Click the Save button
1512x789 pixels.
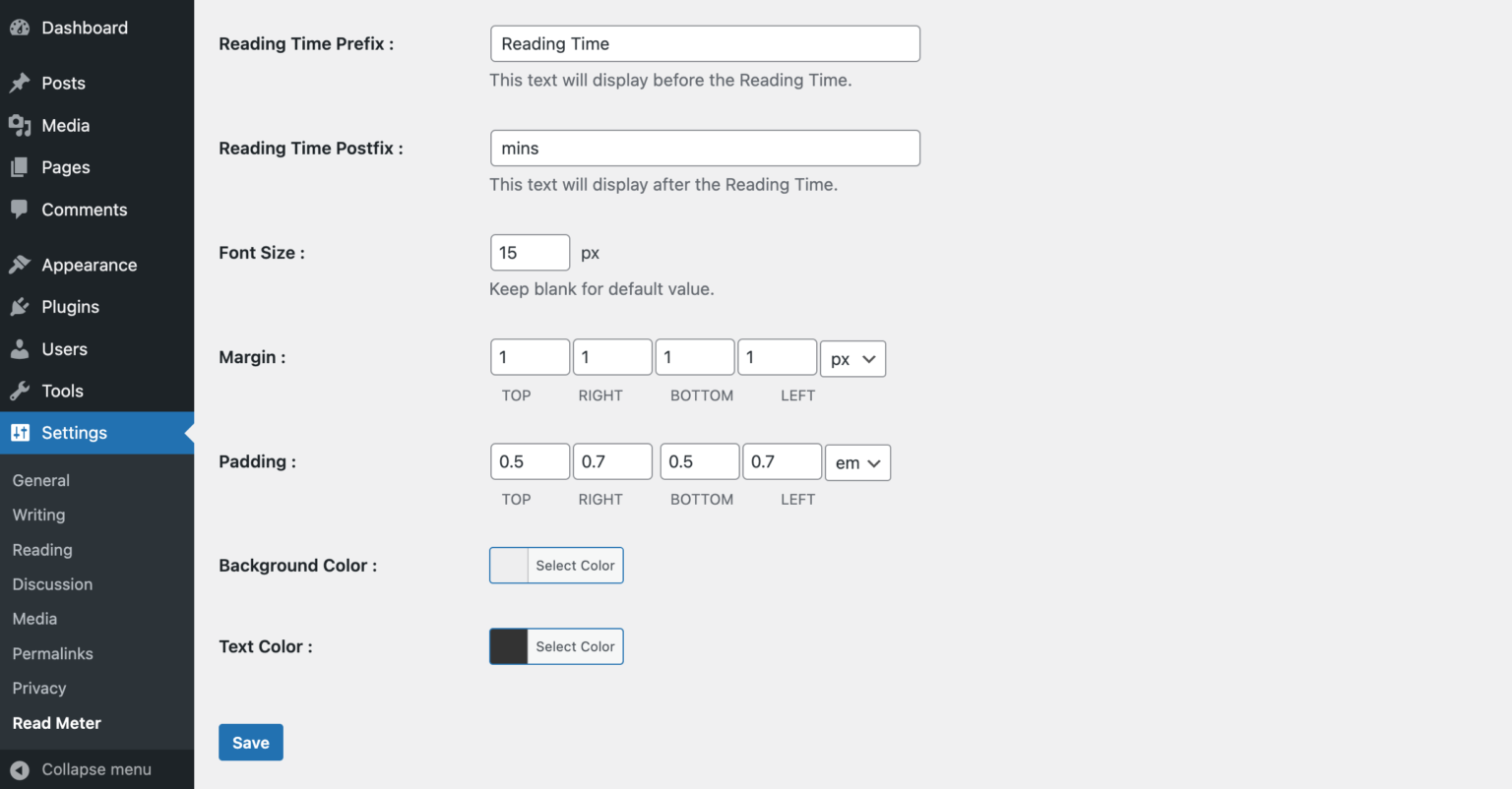[x=250, y=742]
